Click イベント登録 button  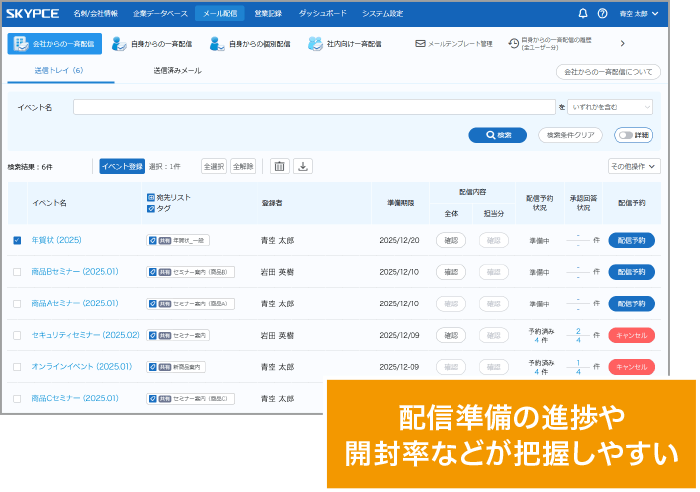point(122,167)
